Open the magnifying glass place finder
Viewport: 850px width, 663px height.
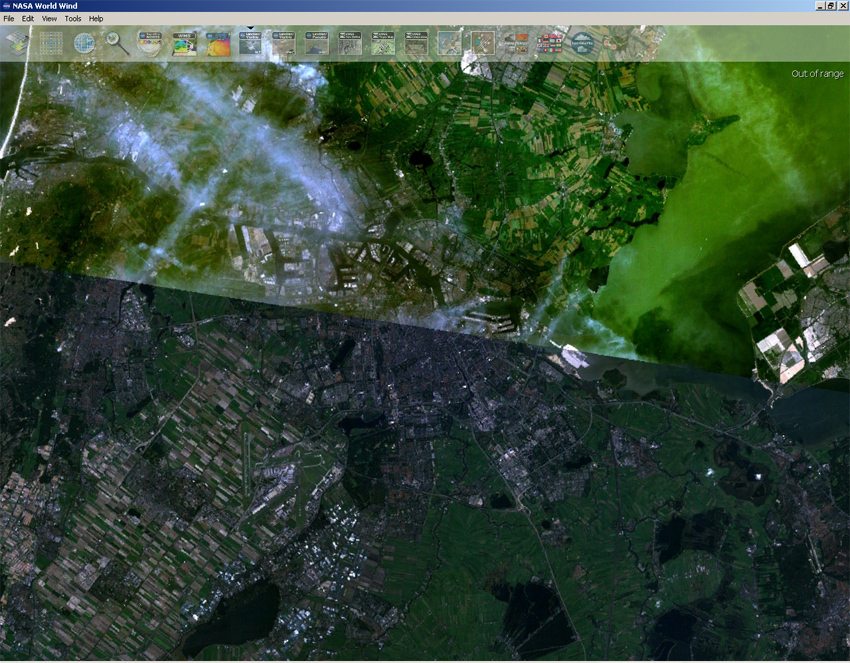pyautogui.click(x=118, y=43)
